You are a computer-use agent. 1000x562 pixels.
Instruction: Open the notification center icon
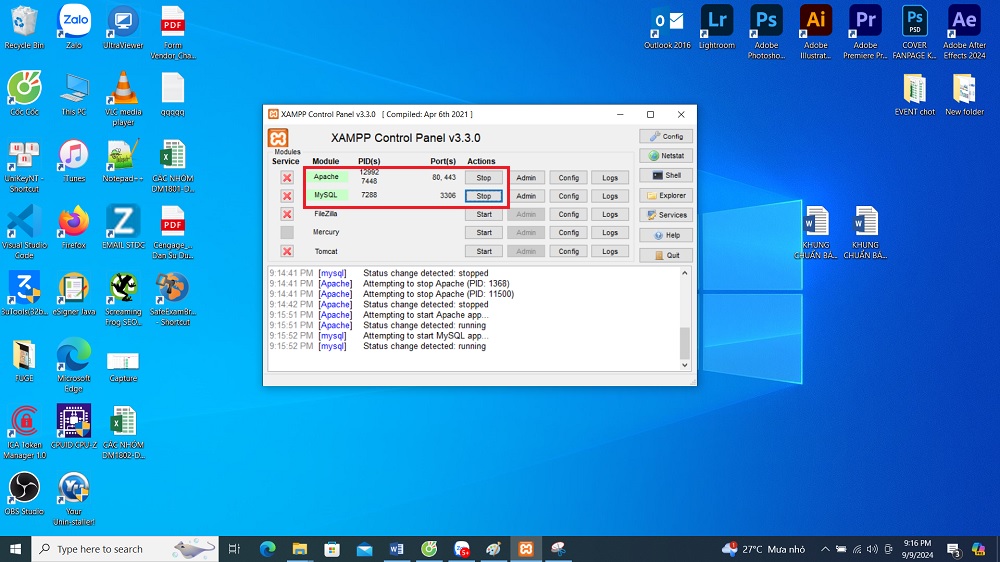tap(954, 549)
